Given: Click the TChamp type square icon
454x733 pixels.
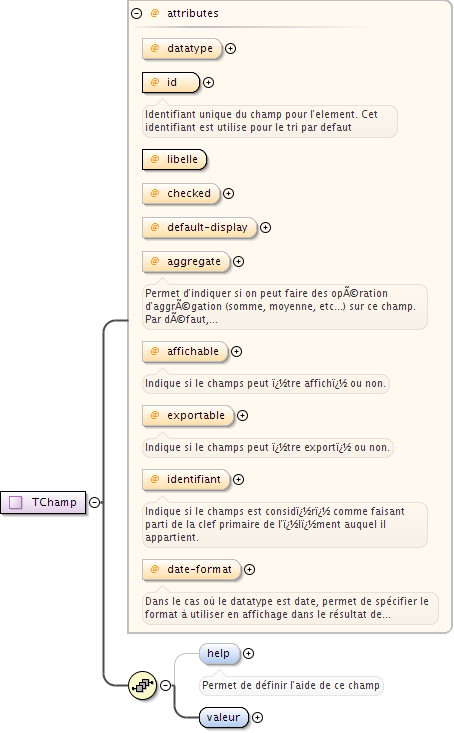Looking at the screenshot, I should (16, 503).
